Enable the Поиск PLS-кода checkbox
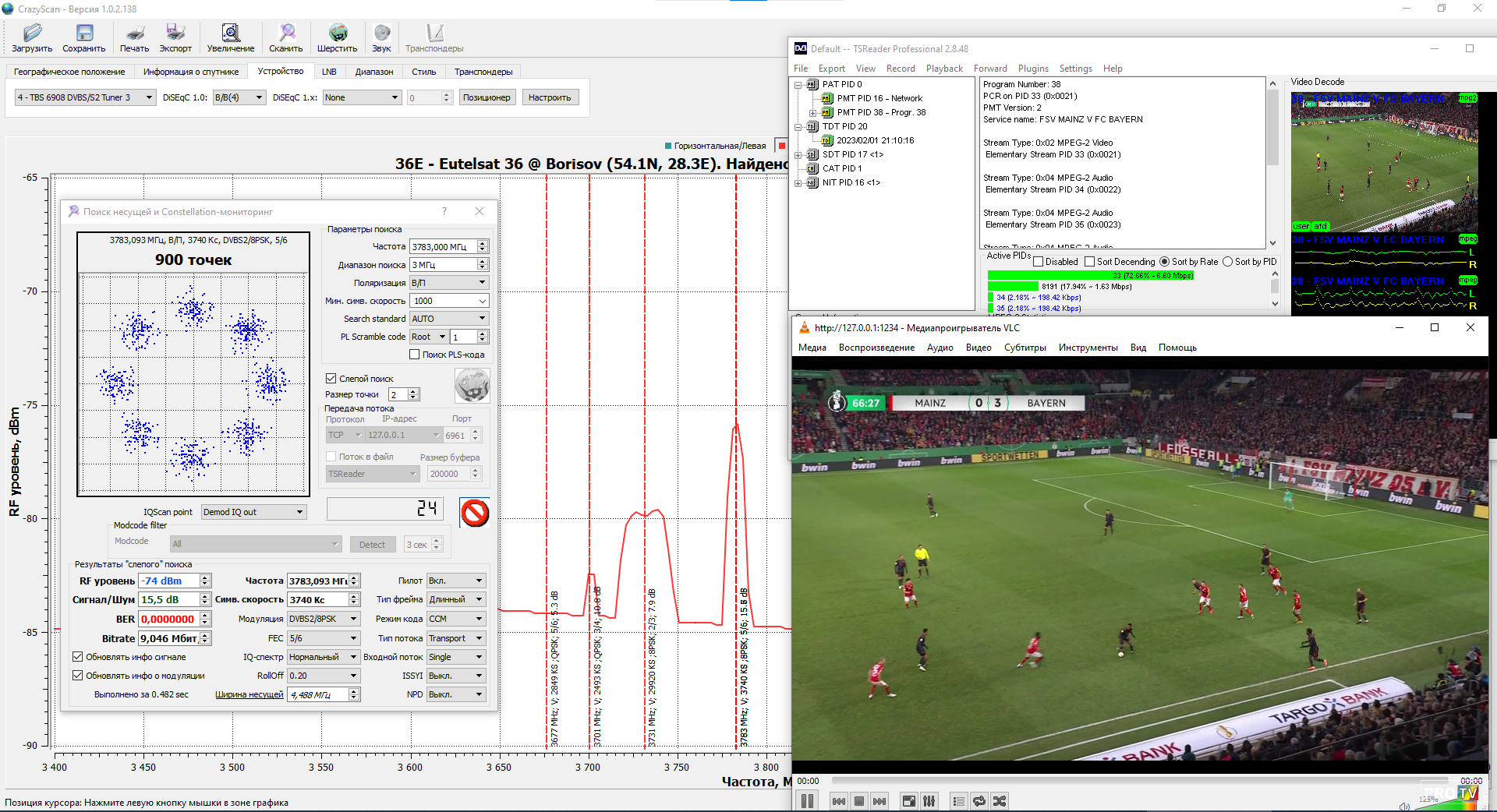Screen dimensions: 1497x812 415,355
